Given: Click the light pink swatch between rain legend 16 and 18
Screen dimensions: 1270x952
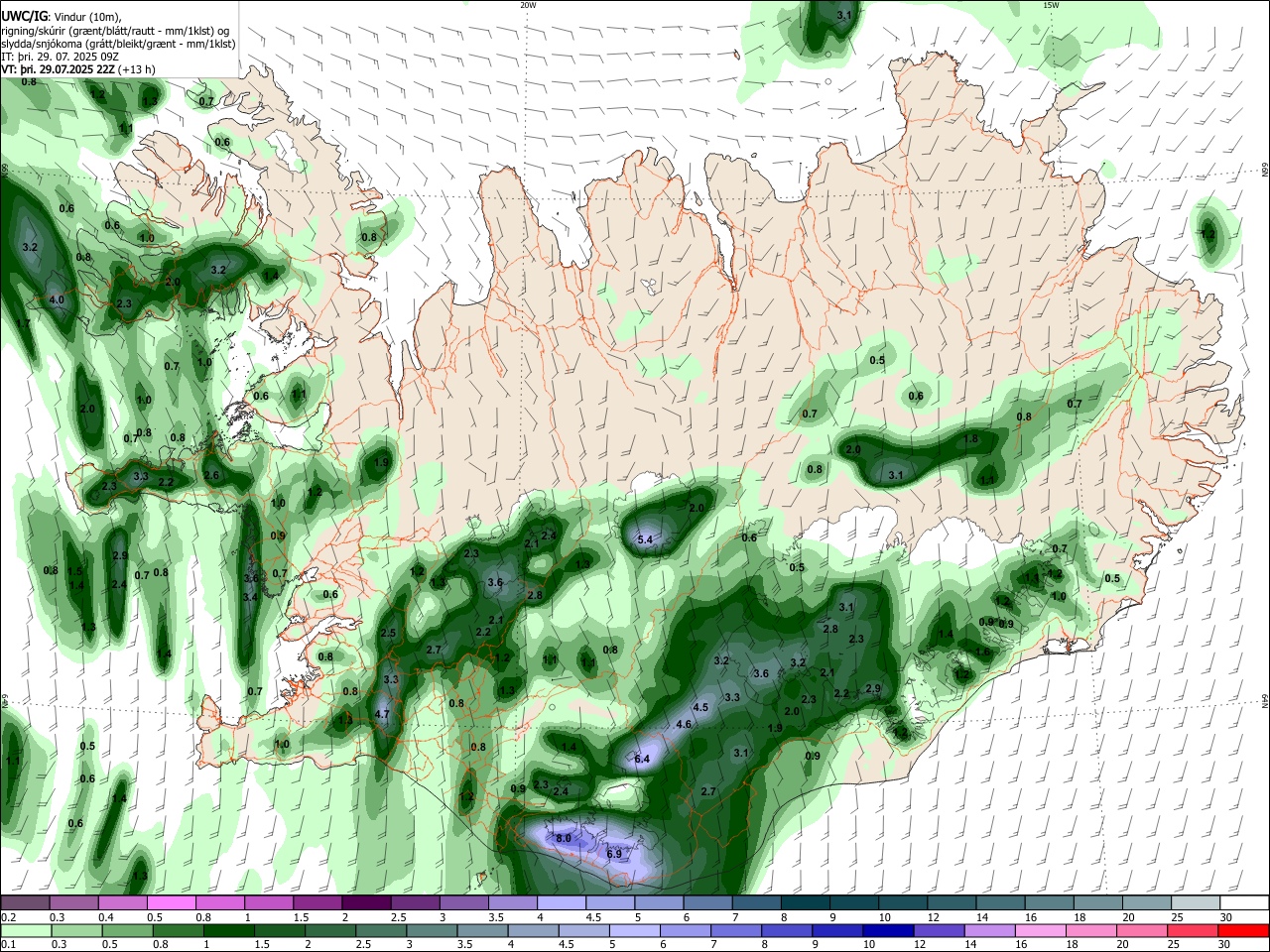Looking at the screenshot, I should click(x=1041, y=930).
